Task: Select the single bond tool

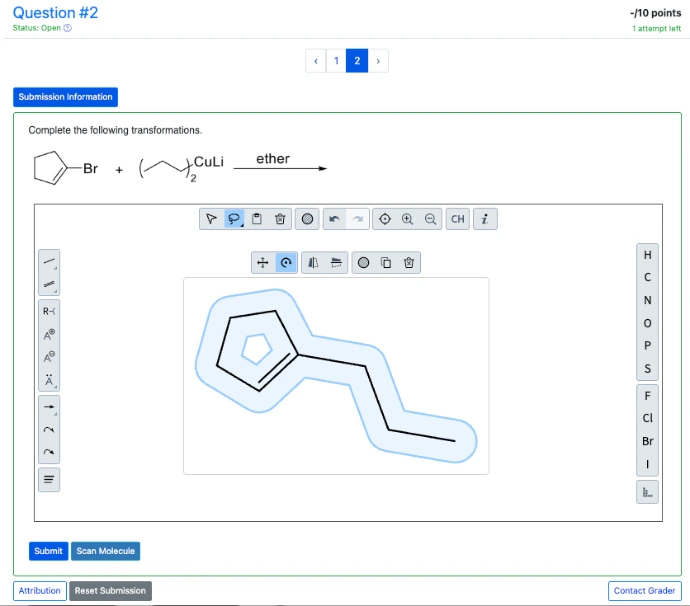Action: (49, 261)
